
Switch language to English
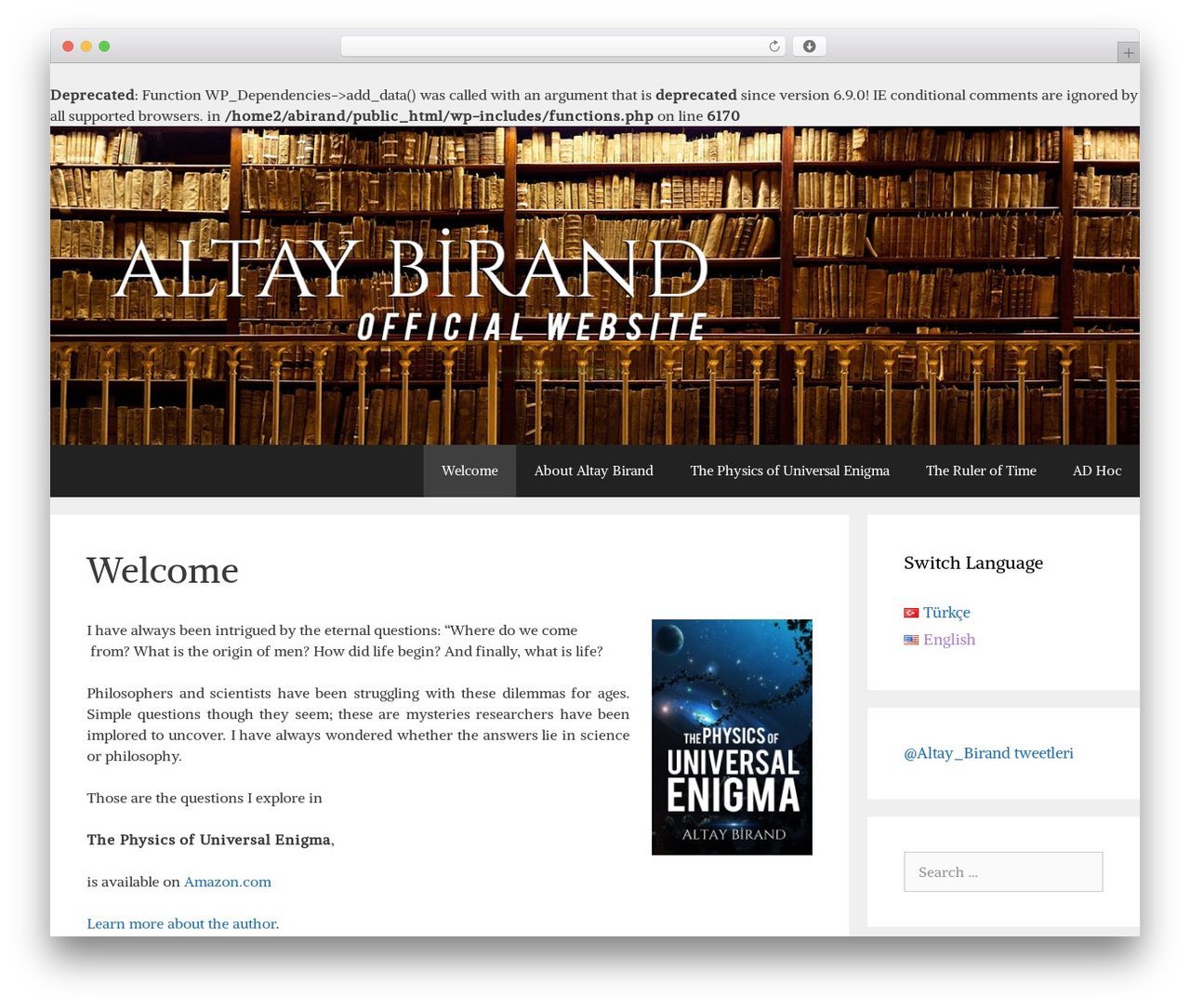[949, 640]
